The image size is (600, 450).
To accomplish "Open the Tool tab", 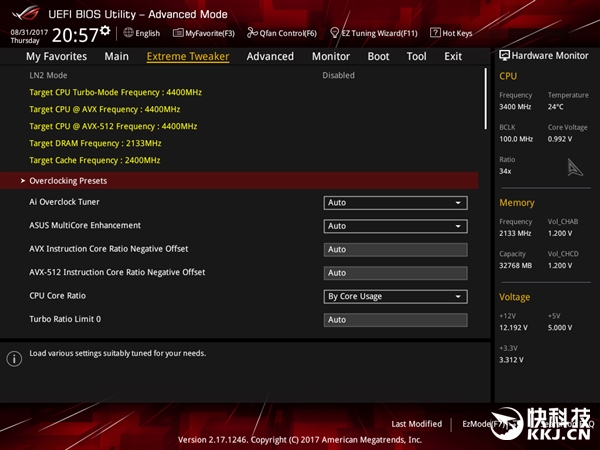I will pyautogui.click(x=416, y=57).
